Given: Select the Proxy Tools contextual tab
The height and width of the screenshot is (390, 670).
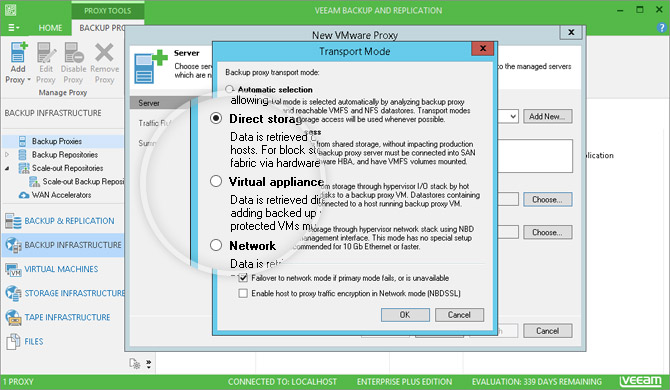Looking at the screenshot, I should coord(108,10).
